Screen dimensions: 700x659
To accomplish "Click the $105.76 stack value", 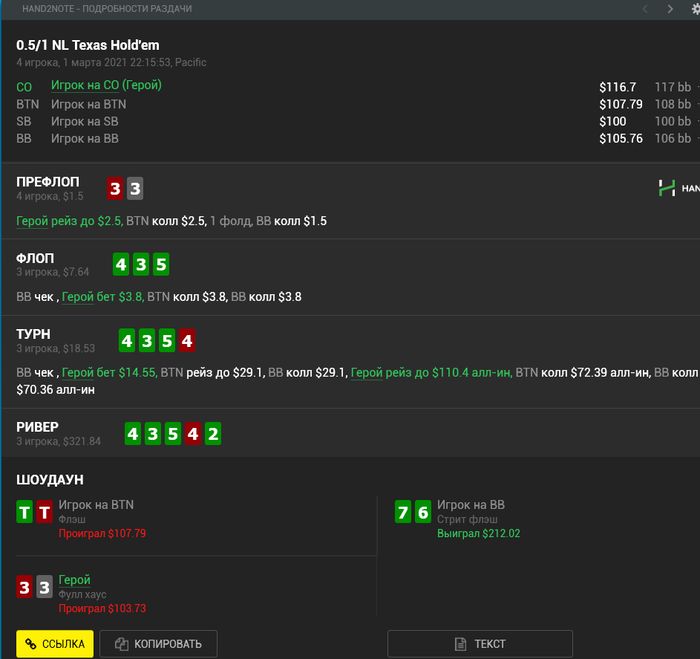I will click(621, 138).
